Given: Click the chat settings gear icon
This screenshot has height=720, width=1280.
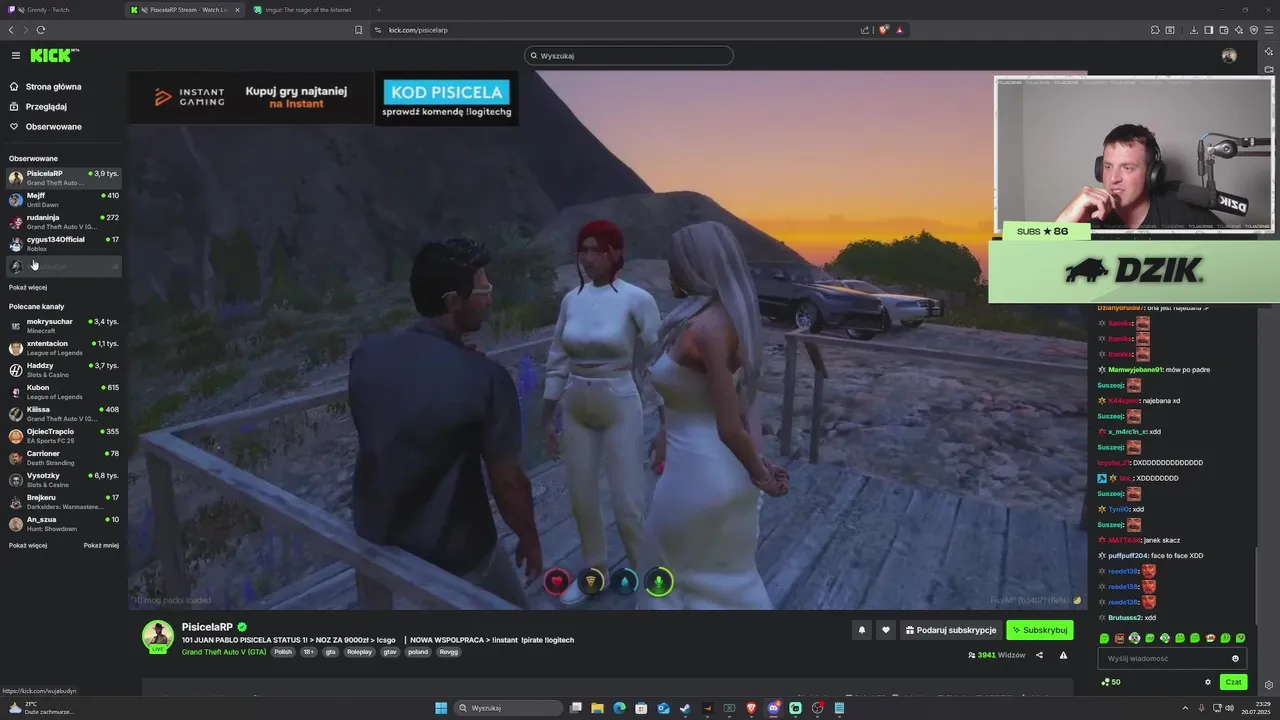Looking at the screenshot, I should click(1208, 682).
